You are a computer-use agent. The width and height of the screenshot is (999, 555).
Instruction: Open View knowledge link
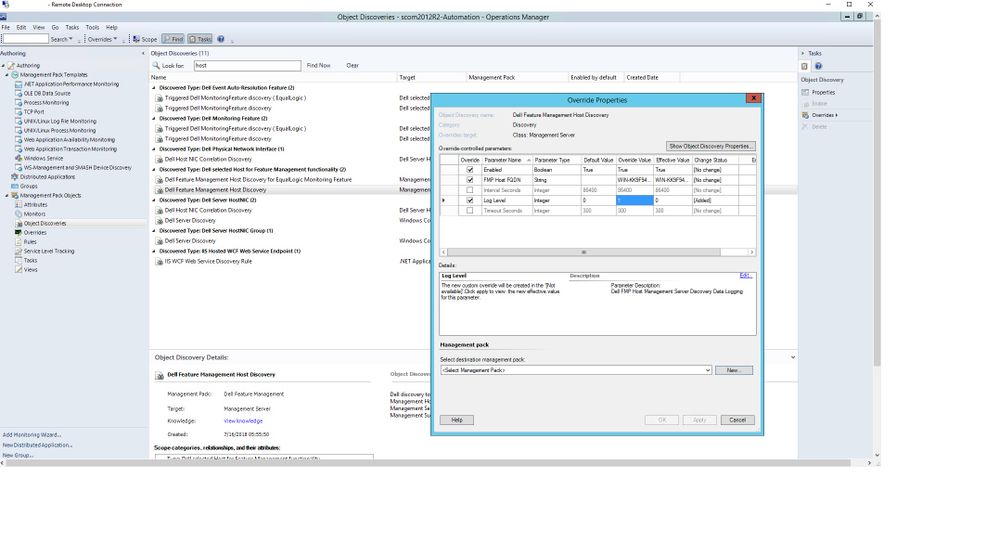click(x=243, y=421)
